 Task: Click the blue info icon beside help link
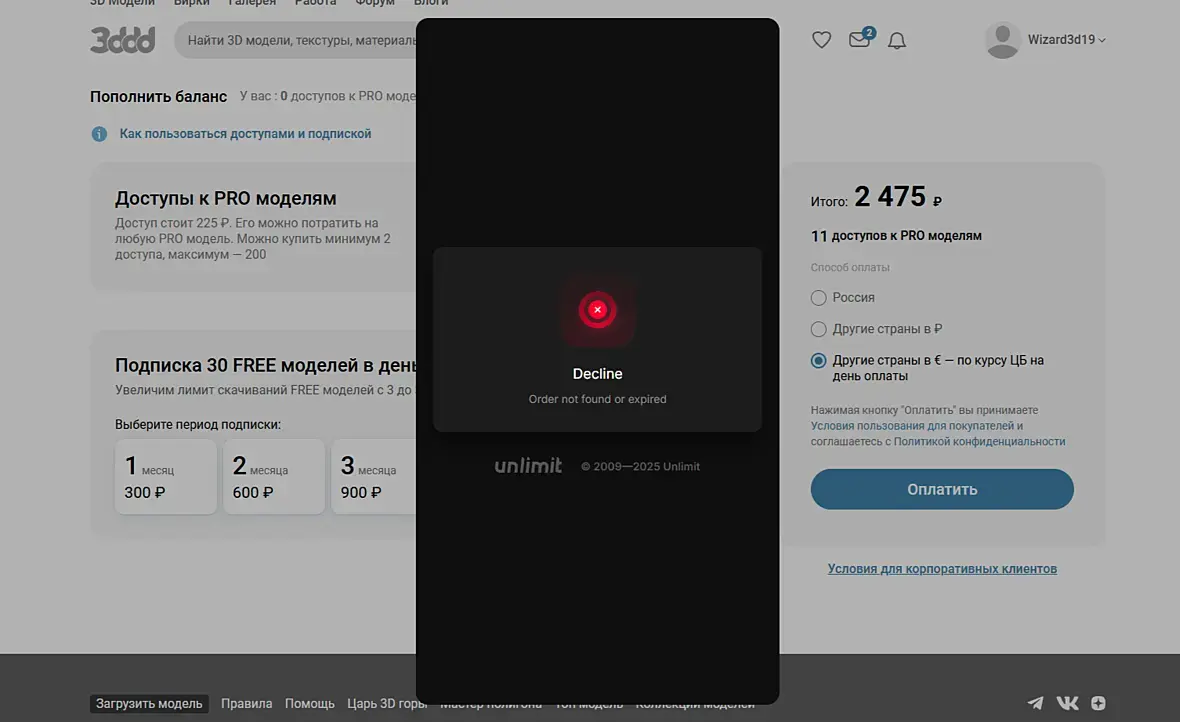[x=99, y=134]
